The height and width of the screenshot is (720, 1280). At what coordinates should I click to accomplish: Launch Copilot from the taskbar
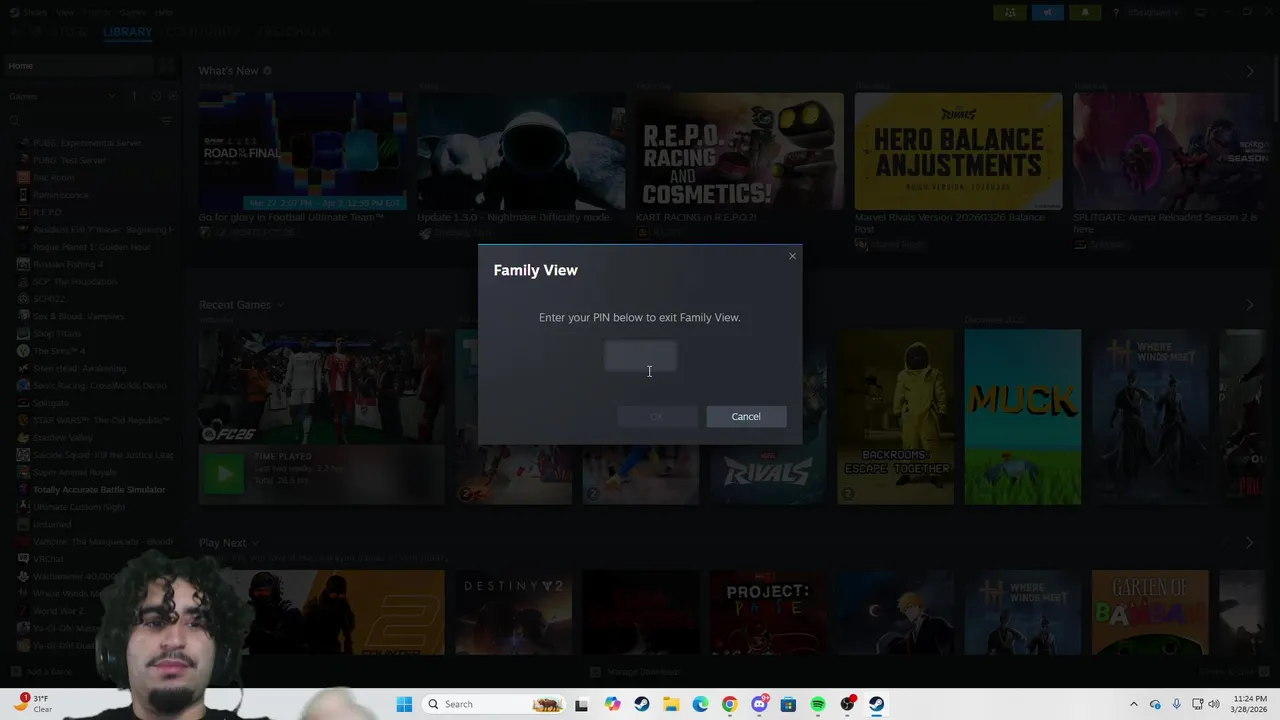coord(612,704)
